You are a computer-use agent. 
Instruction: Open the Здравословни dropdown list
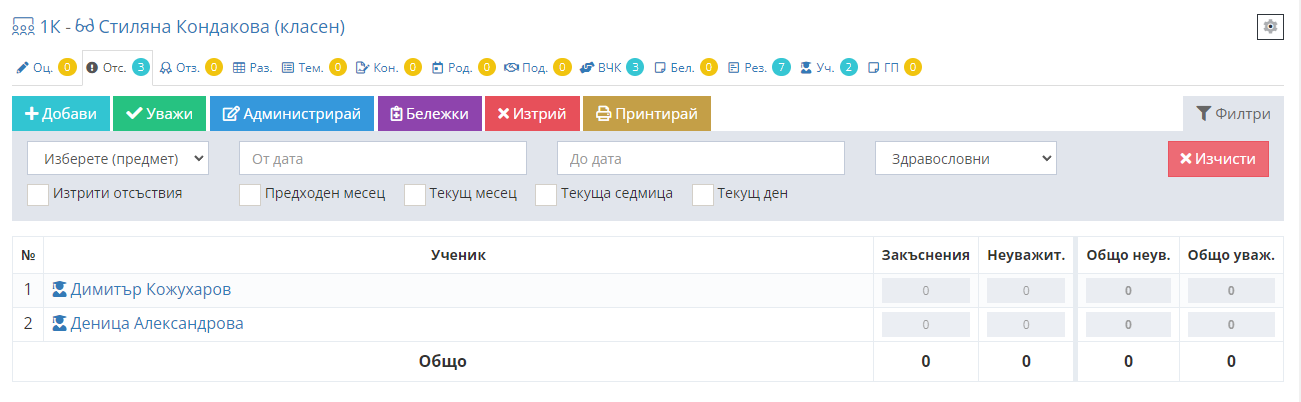(x=966, y=158)
